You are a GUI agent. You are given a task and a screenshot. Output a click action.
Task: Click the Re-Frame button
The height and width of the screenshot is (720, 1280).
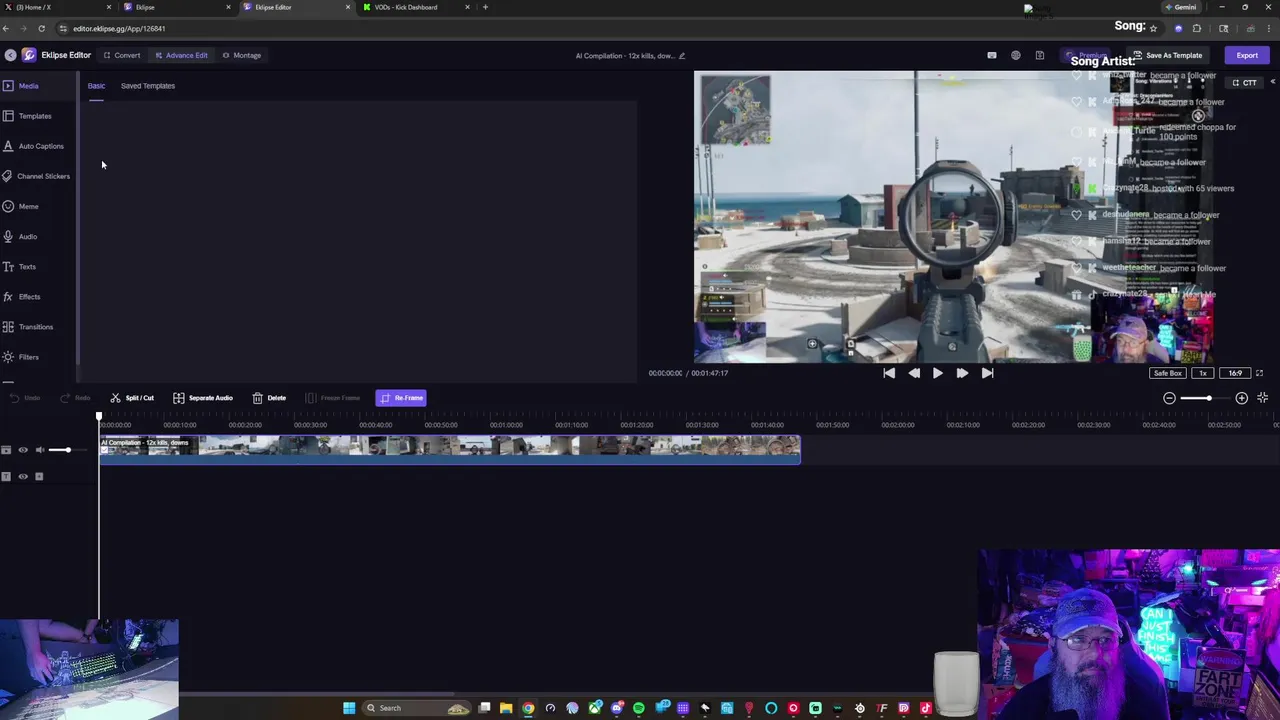point(401,398)
